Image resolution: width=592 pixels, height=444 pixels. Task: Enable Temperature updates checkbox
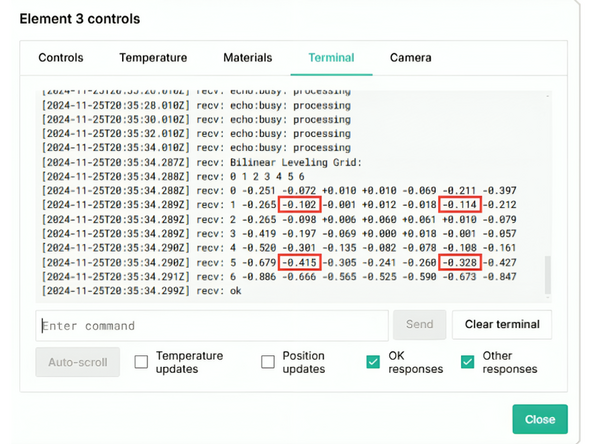point(141,362)
